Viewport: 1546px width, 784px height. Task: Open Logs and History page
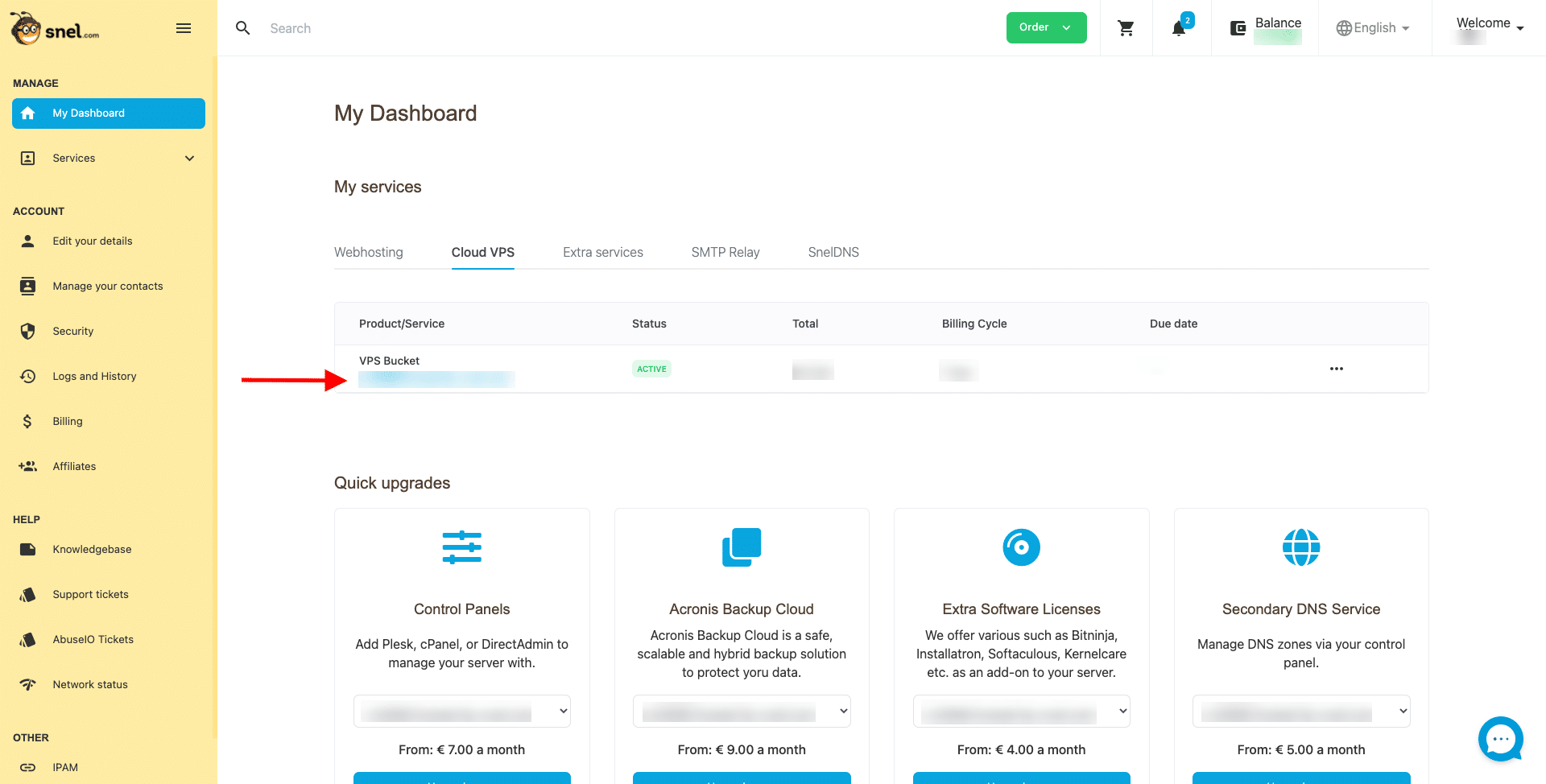(94, 376)
